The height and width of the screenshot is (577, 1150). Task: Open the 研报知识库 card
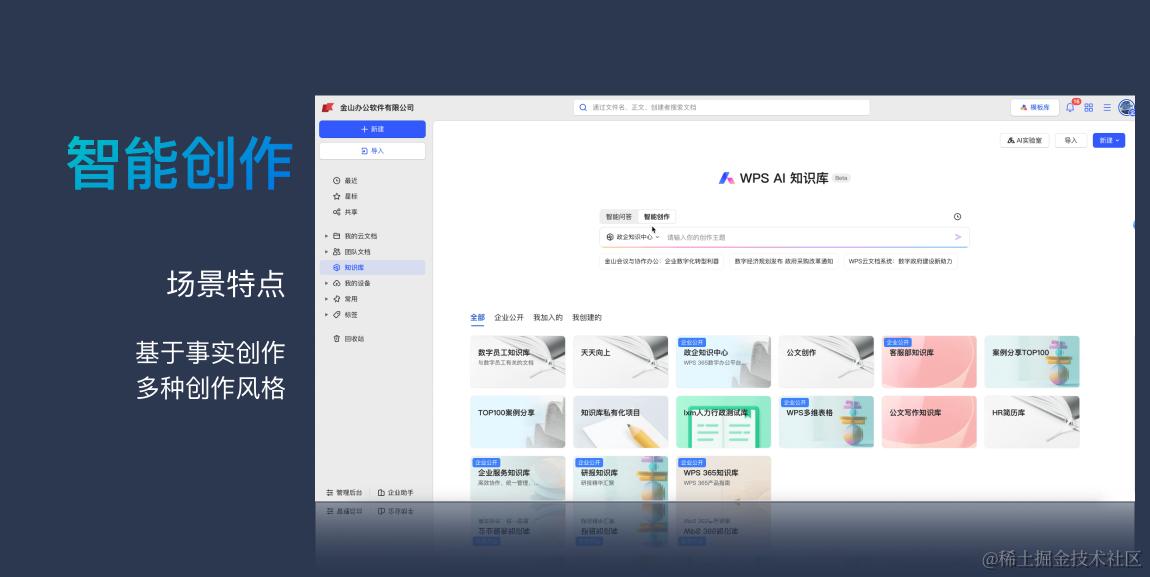click(620, 479)
